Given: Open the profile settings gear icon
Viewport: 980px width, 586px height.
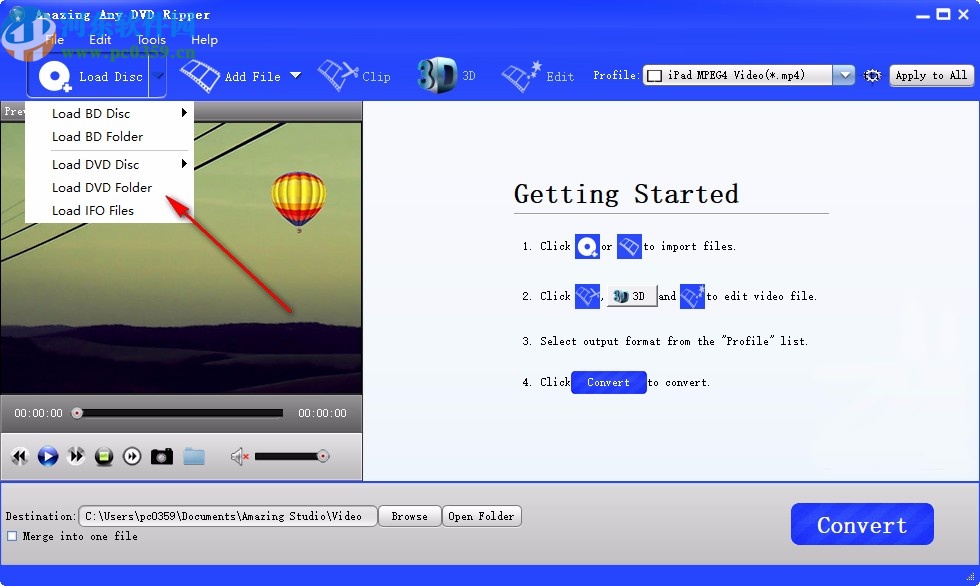Looking at the screenshot, I should [872, 75].
